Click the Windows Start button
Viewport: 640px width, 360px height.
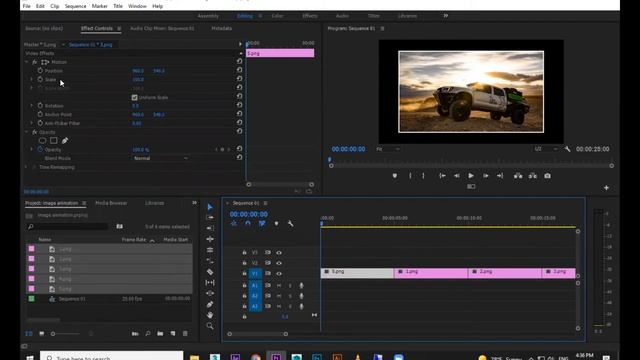pos(30,358)
